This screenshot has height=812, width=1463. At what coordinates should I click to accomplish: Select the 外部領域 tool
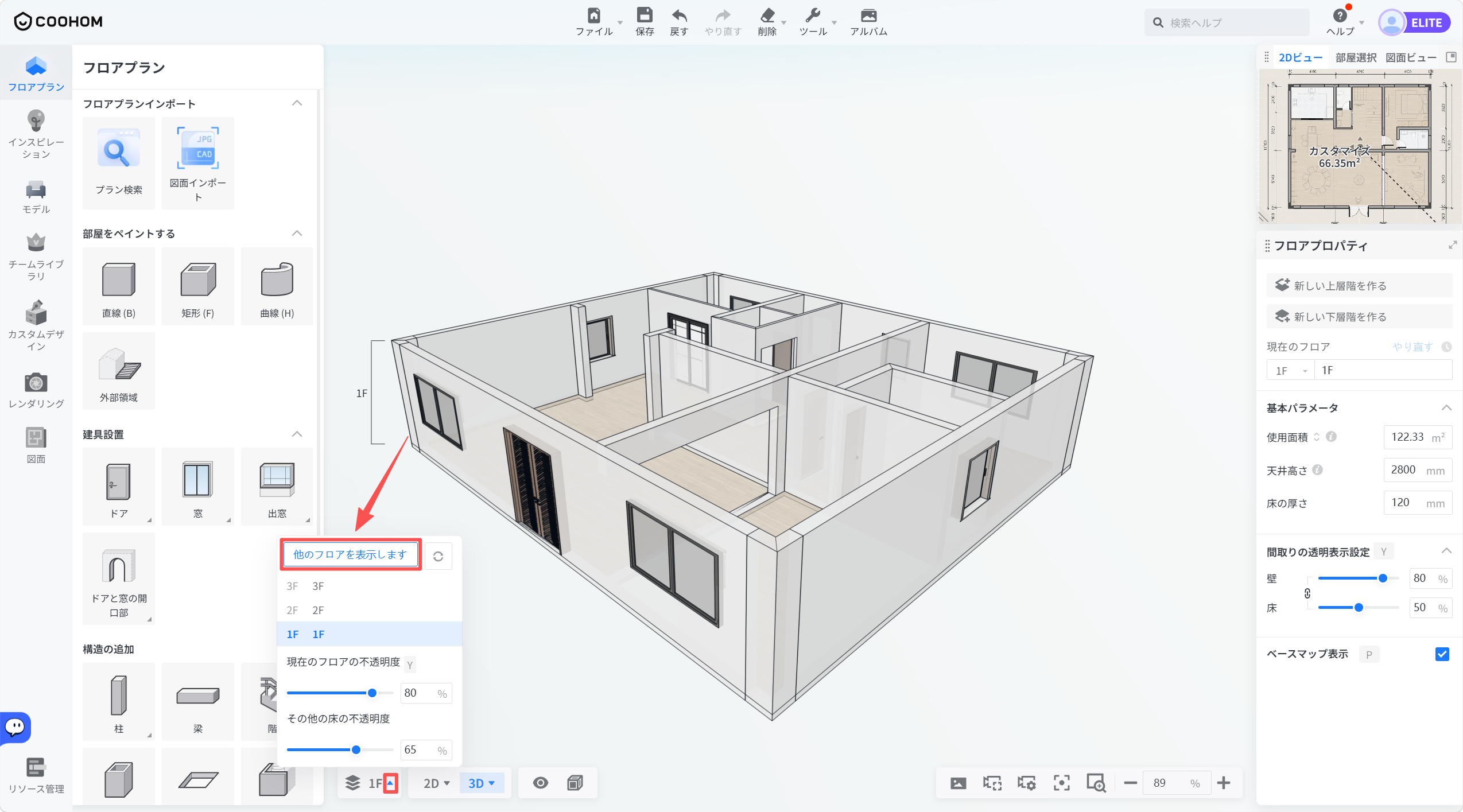(119, 371)
